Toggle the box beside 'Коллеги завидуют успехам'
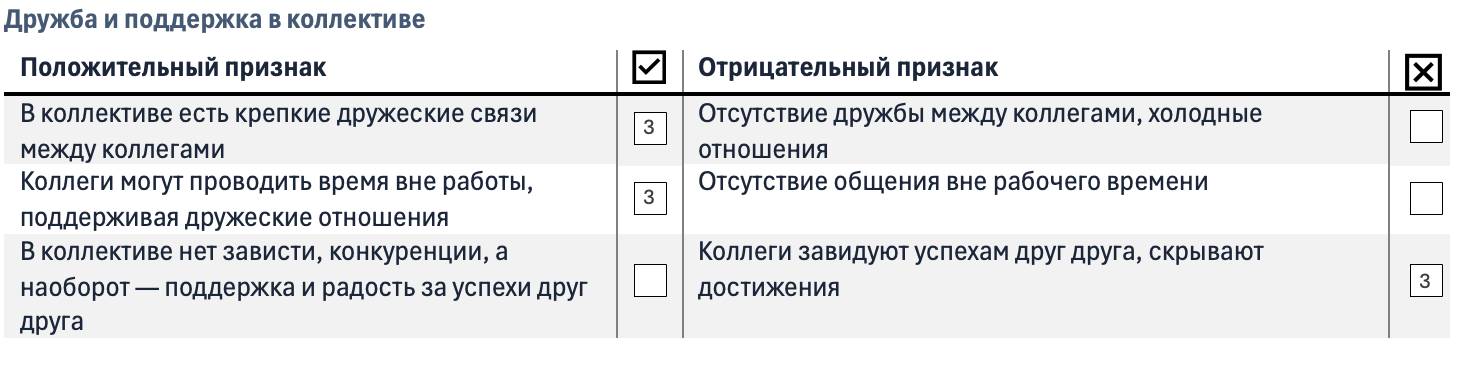The image size is (1460, 366). (1426, 280)
